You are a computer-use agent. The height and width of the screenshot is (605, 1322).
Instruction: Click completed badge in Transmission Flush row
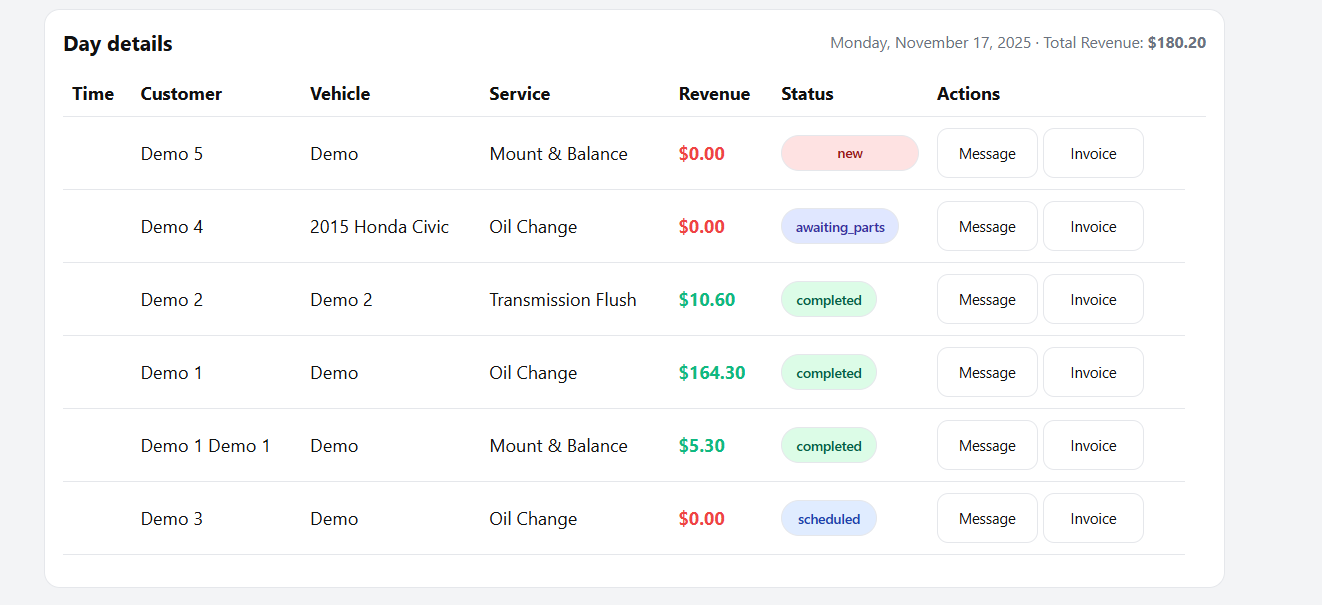point(828,299)
